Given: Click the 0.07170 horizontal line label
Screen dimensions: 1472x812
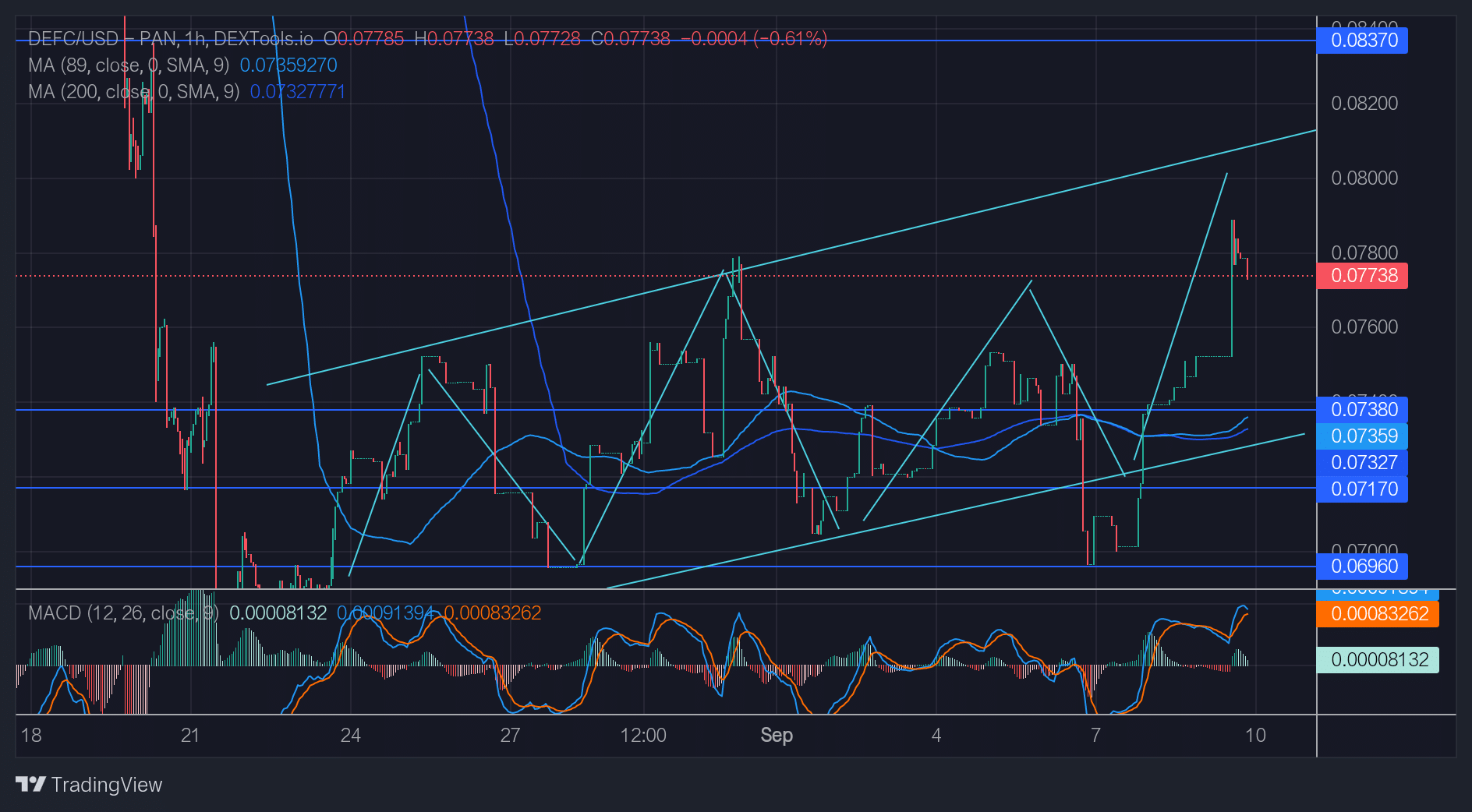Looking at the screenshot, I should 1362,489.
